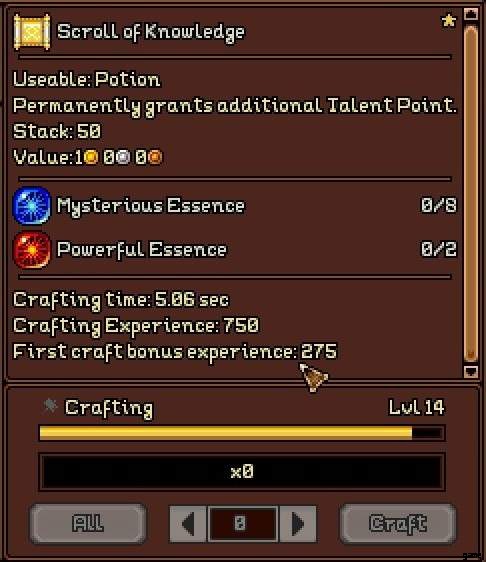Click the silver coin icon in Value
486x562 pixels.
tap(123, 157)
